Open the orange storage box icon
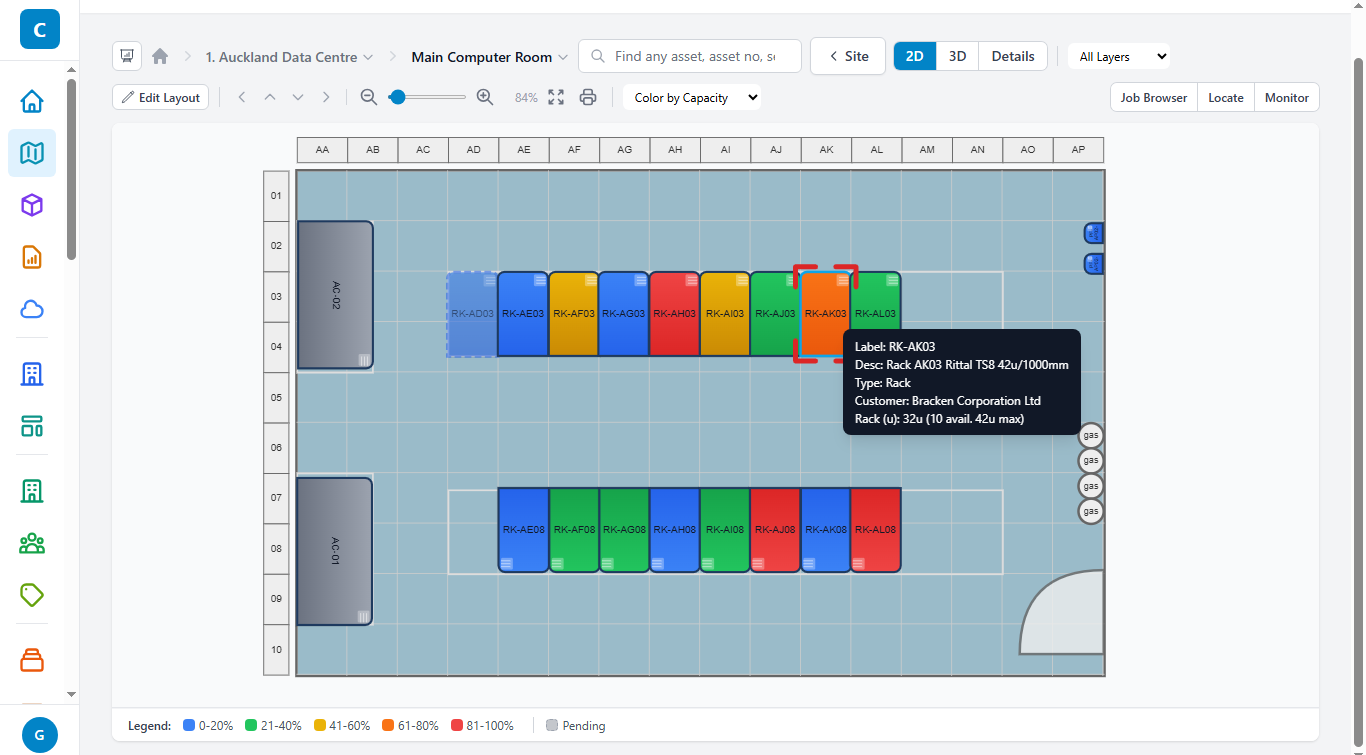The image size is (1366, 755). (32, 660)
